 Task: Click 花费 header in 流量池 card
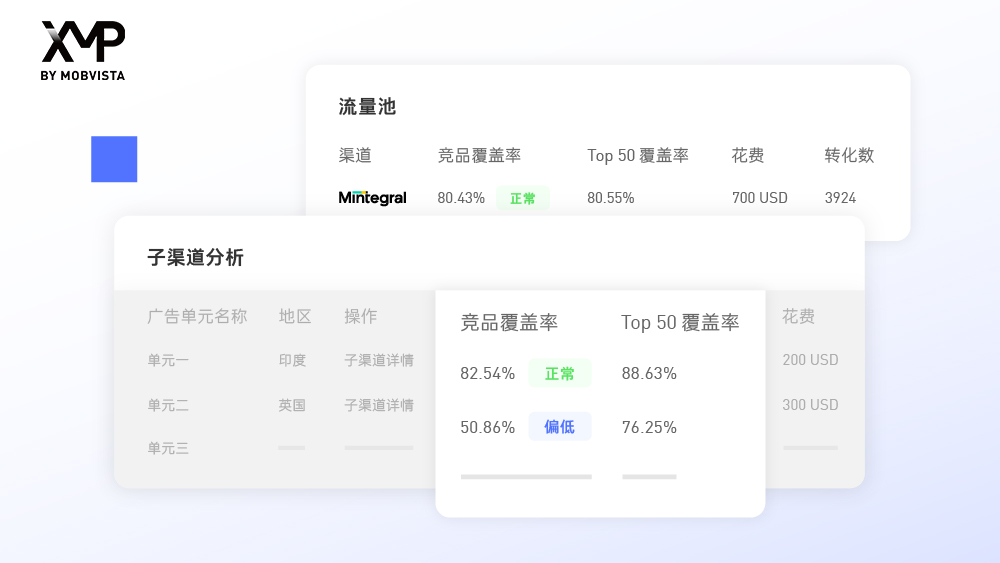pyautogui.click(x=747, y=156)
